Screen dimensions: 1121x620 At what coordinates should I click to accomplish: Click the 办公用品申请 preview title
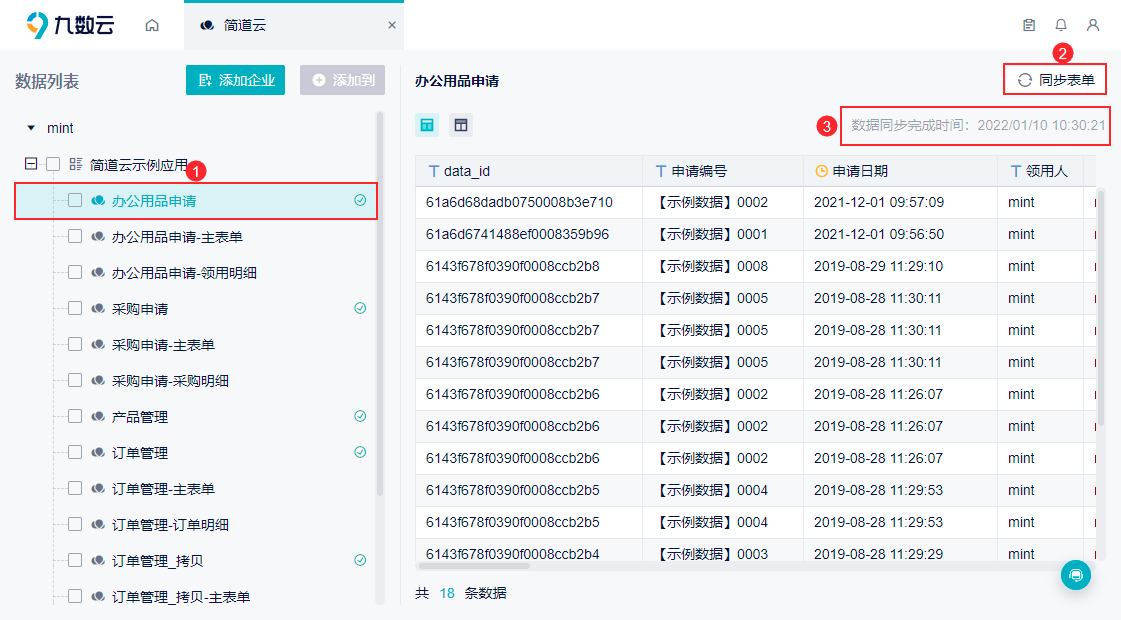tap(457, 81)
